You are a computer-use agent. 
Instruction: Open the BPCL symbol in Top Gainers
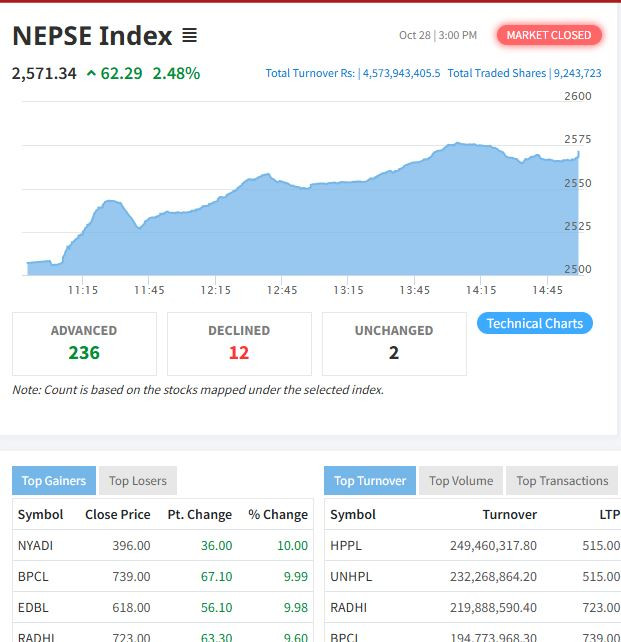[x=34, y=576]
